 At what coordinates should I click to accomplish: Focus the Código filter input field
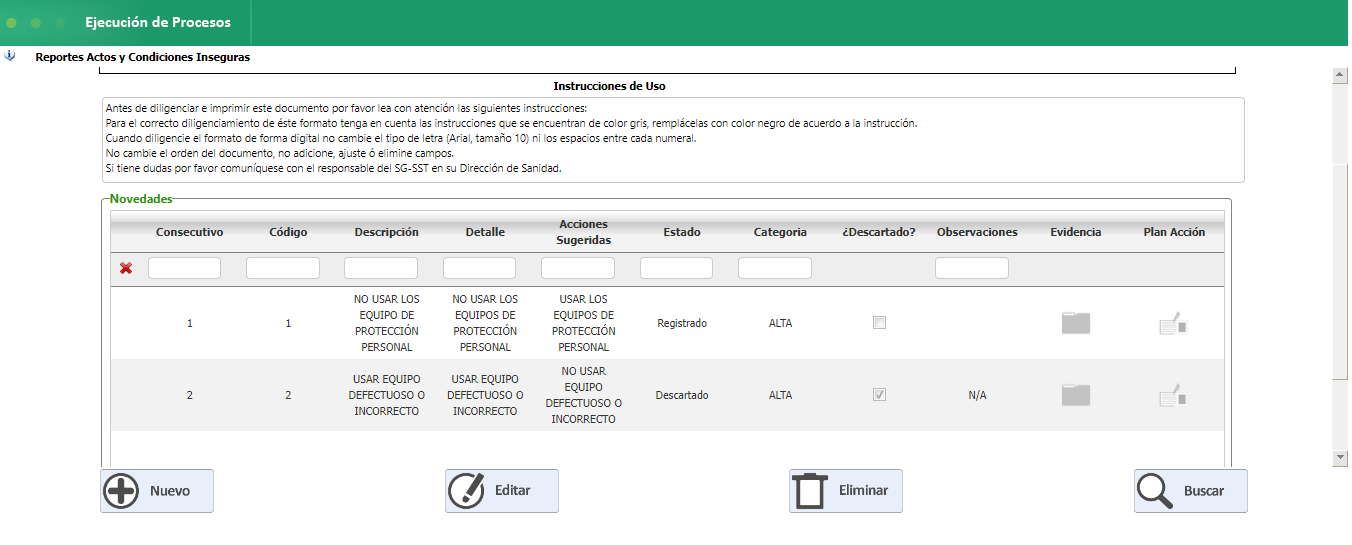[282, 268]
